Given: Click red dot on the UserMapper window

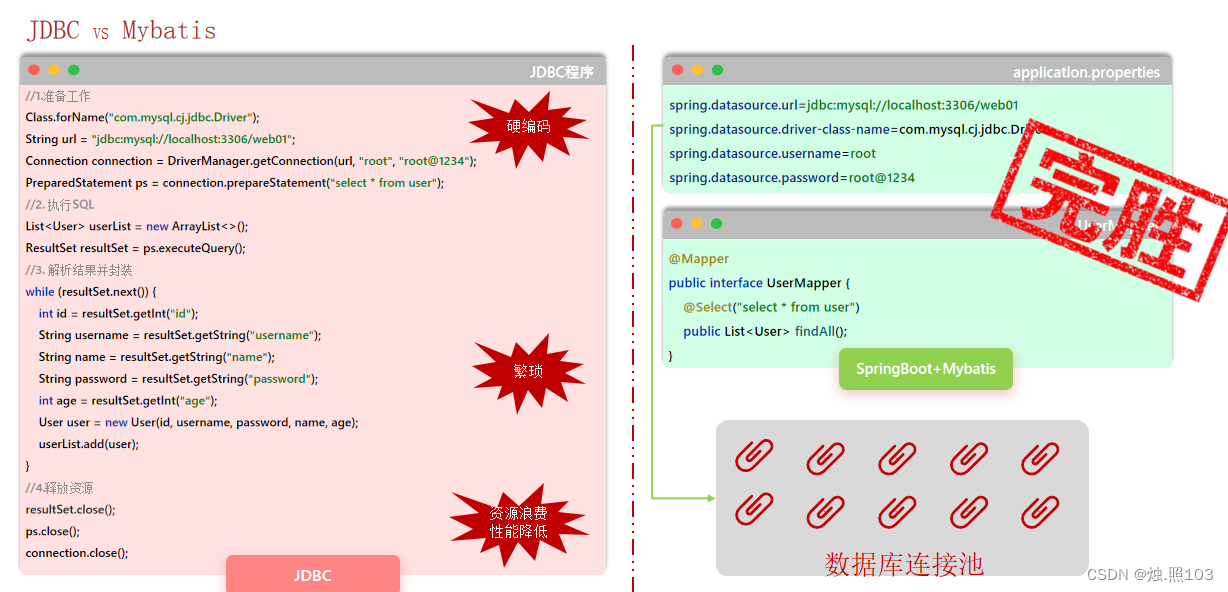Looking at the screenshot, I should [677, 223].
